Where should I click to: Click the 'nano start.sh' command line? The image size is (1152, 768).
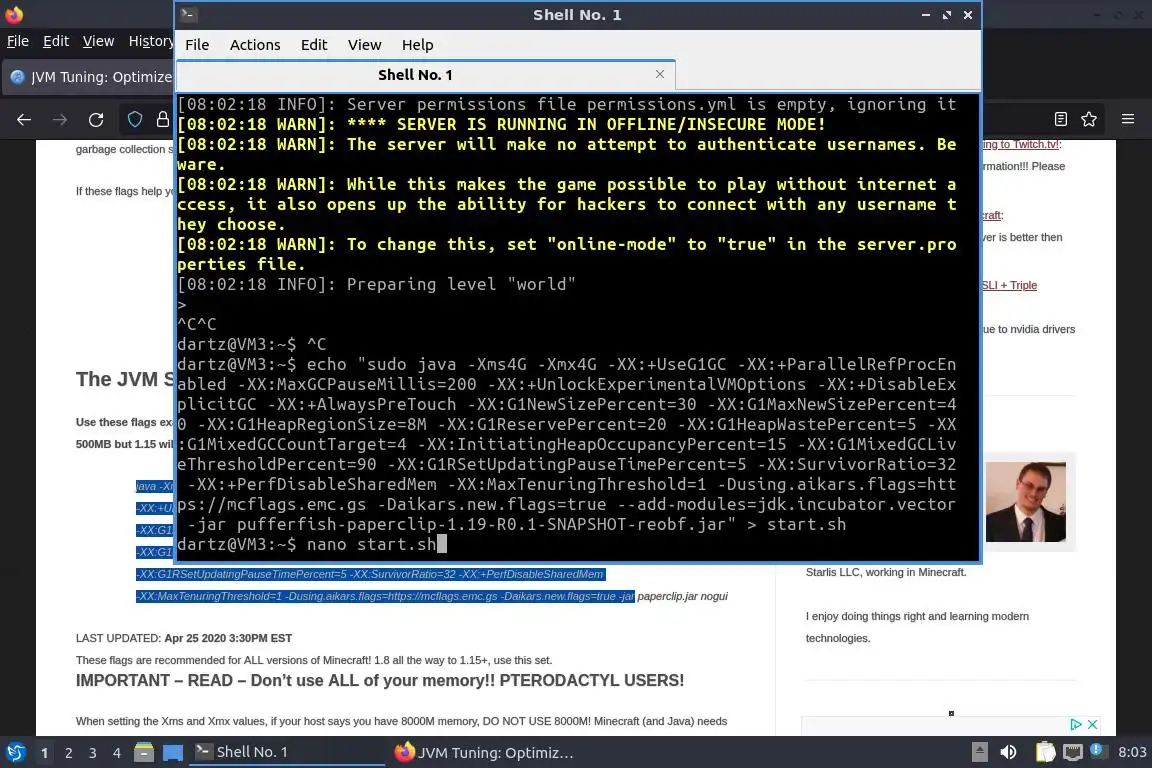coord(312,545)
